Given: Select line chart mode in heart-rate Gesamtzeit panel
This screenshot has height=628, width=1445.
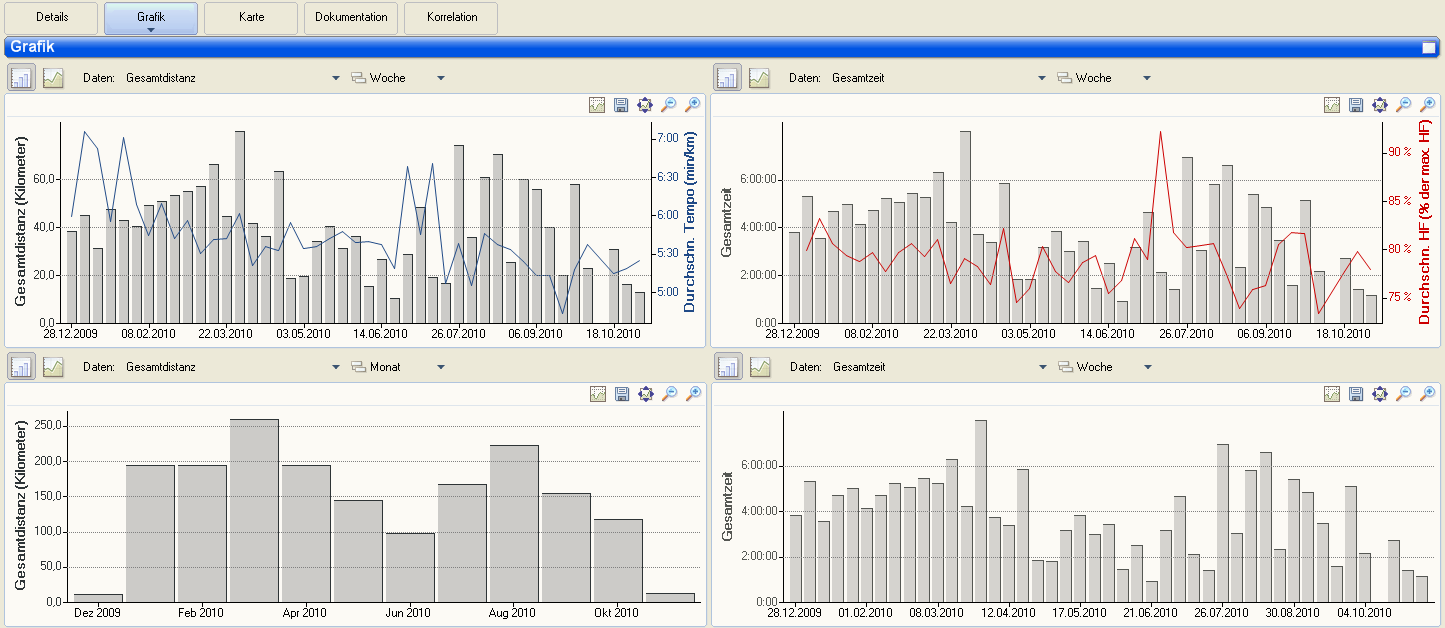Looking at the screenshot, I should [x=759, y=77].
